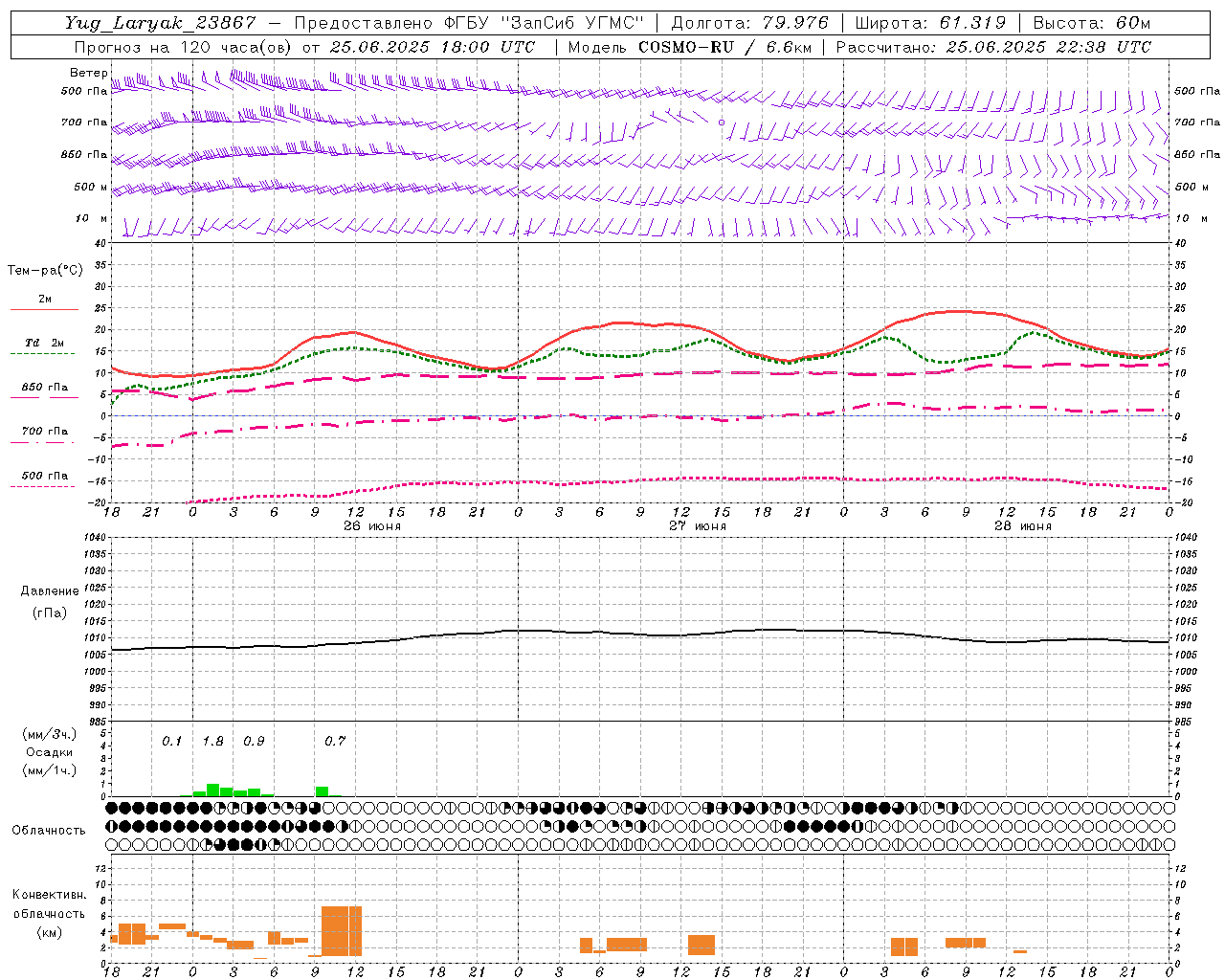This screenshot has height=980, width=1225.
Task: Click the '(мм/1ч.)' precipitation unit label
Action: pos(50,770)
